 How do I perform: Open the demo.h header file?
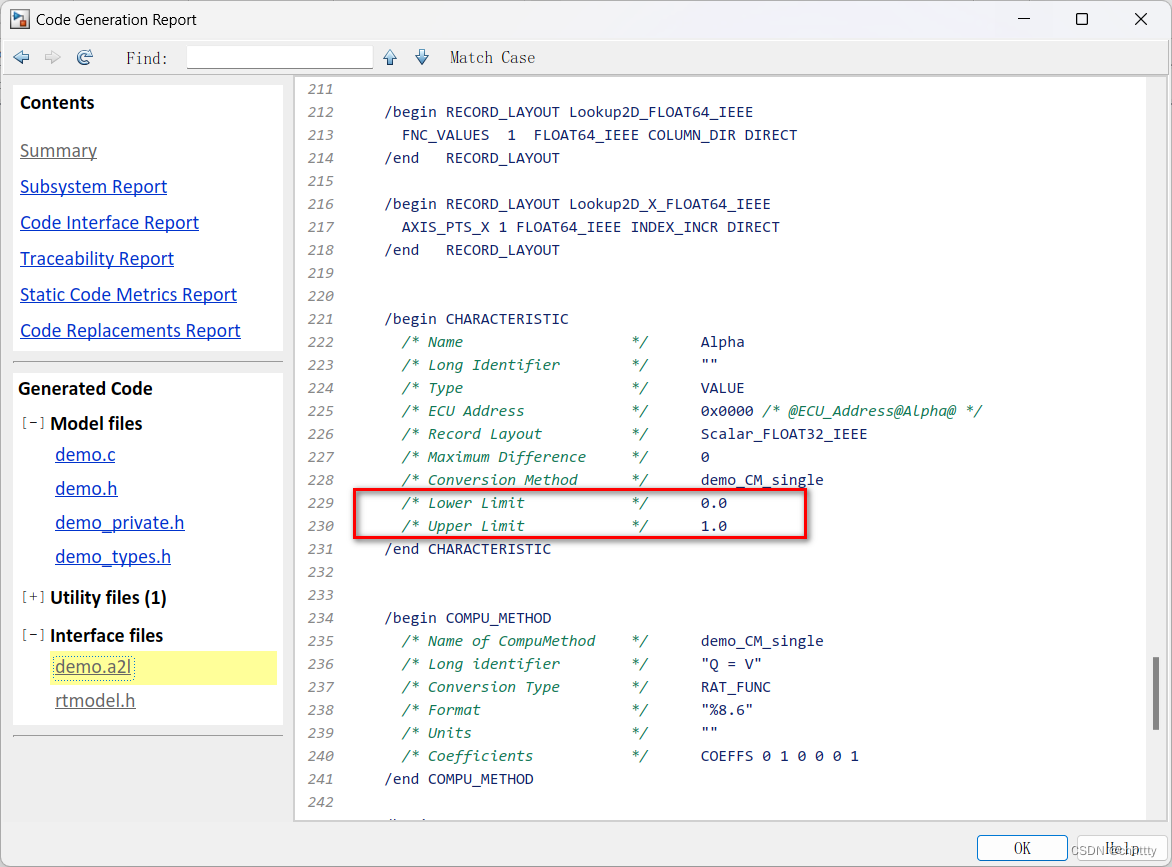tap(86, 489)
